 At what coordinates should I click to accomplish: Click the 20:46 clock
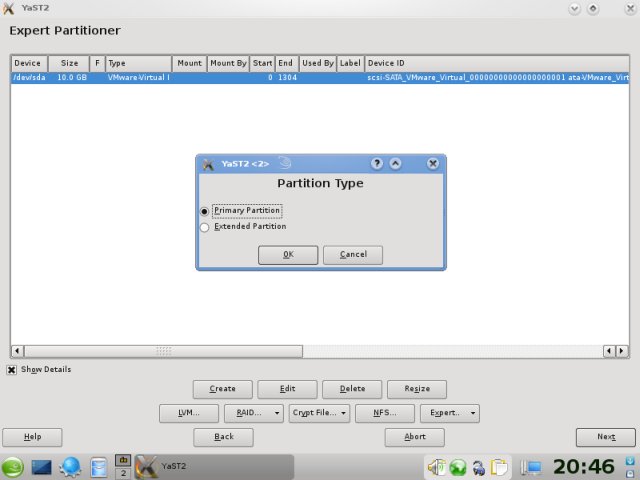click(x=584, y=467)
